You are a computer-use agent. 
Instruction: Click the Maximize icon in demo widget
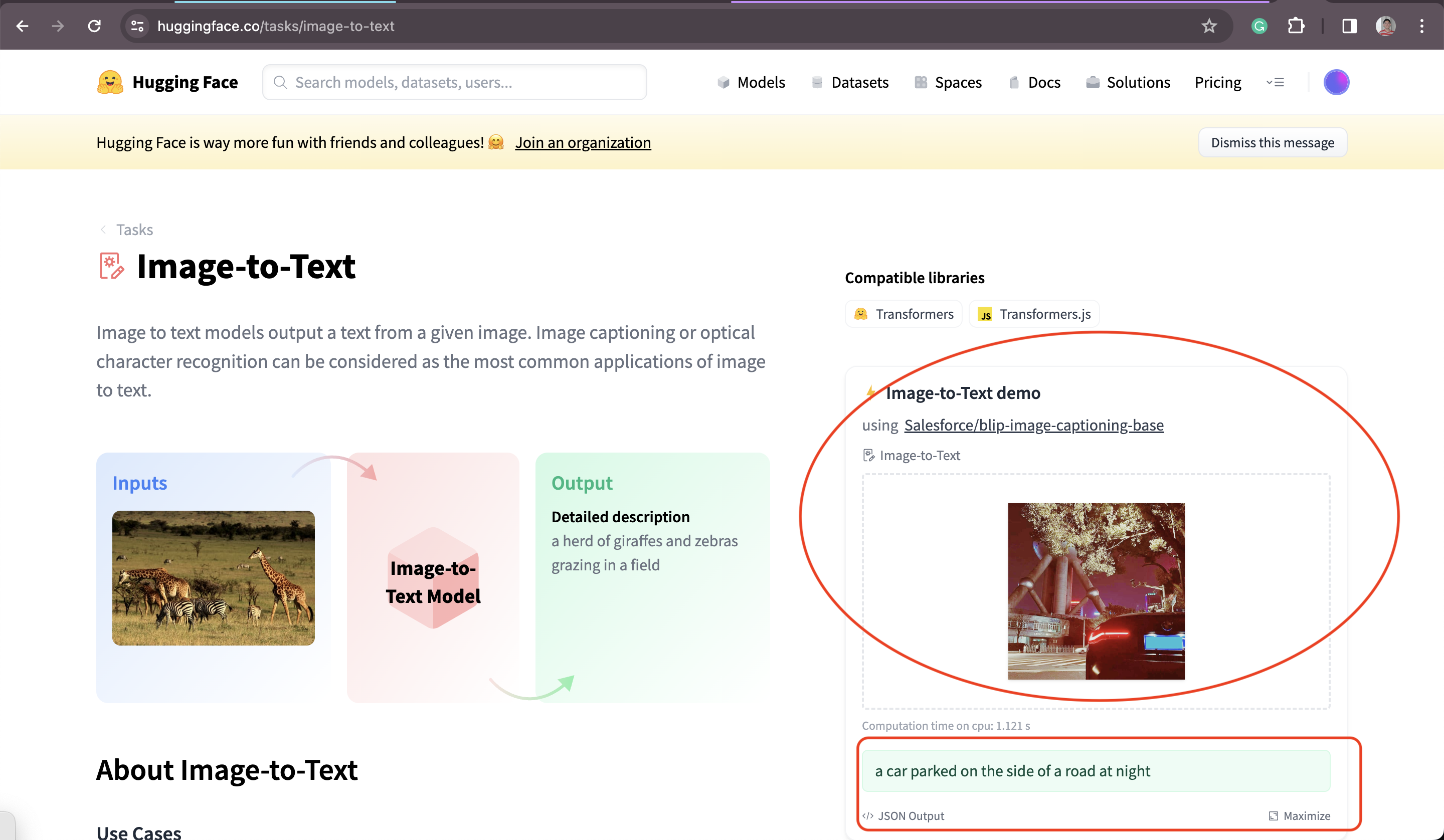pos(1273,815)
